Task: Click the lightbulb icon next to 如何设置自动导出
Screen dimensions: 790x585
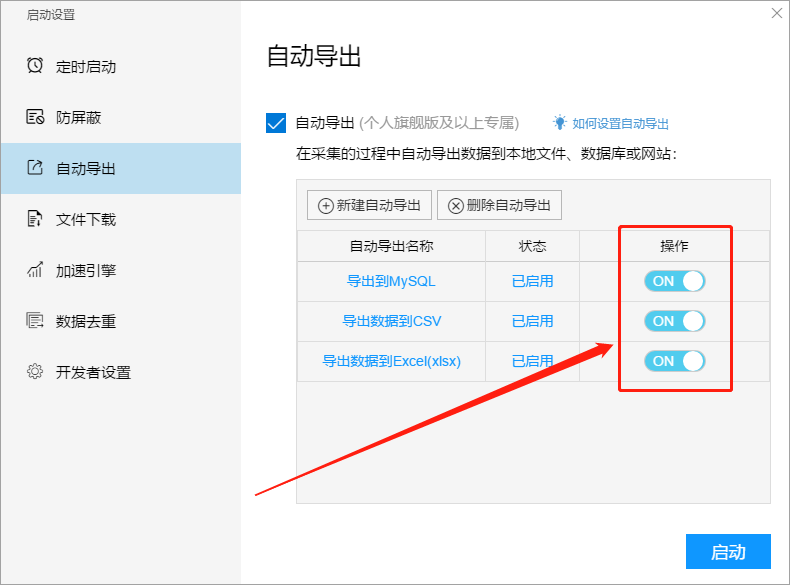Action: (x=559, y=122)
